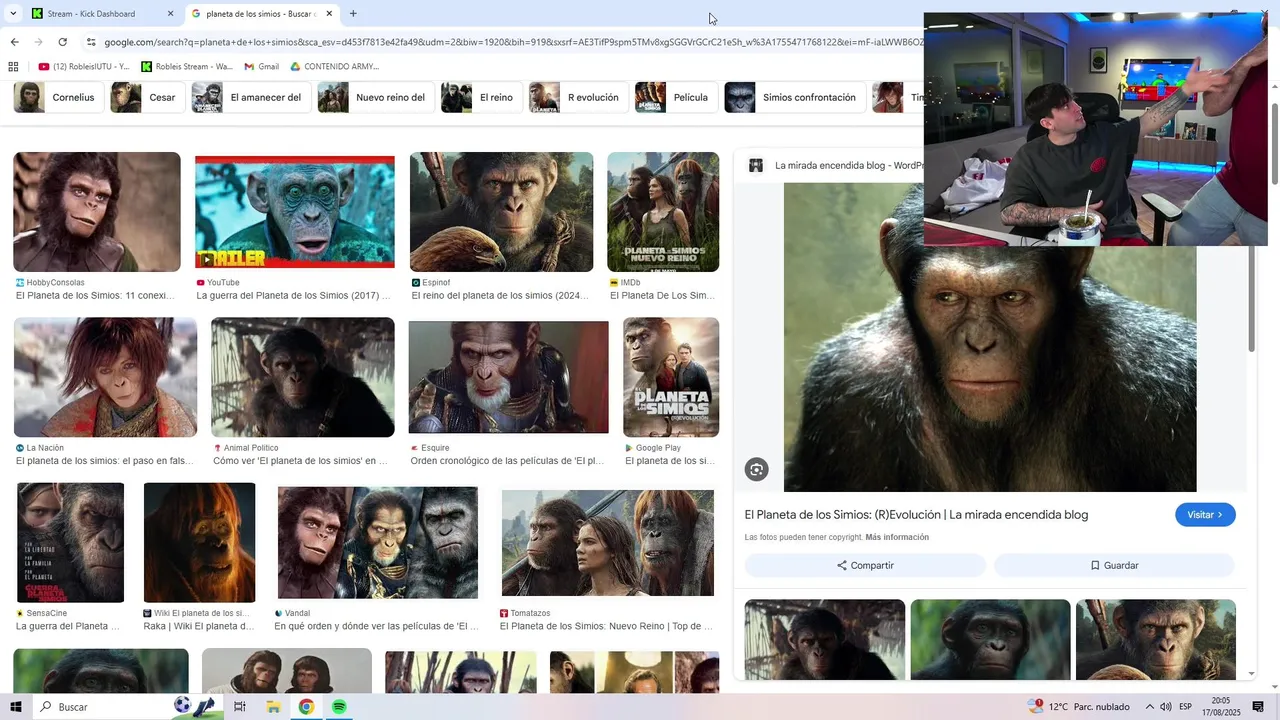Viewport: 1280px width, 720px height.
Task: Close the Stream - Kick Dashboard tab
Action: (x=170, y=14)
